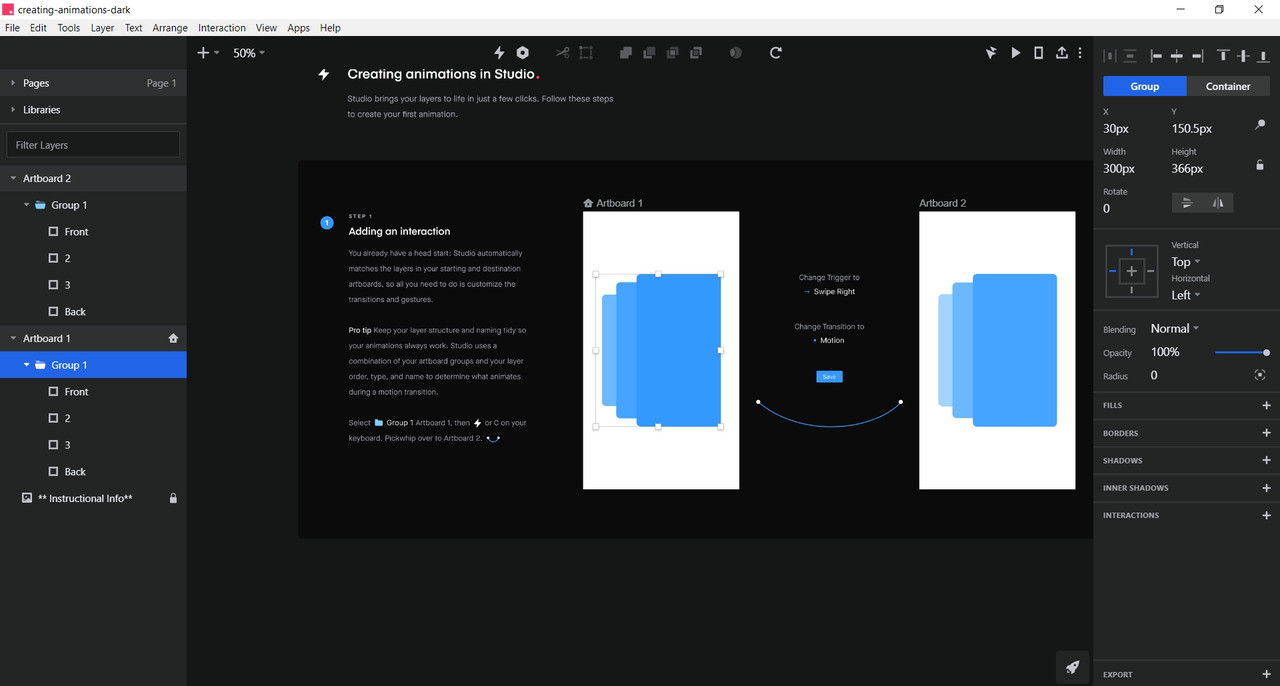Select the Front layer under Artboard 2
This screenshot has width=1280, height=686.
click(93, 231)
